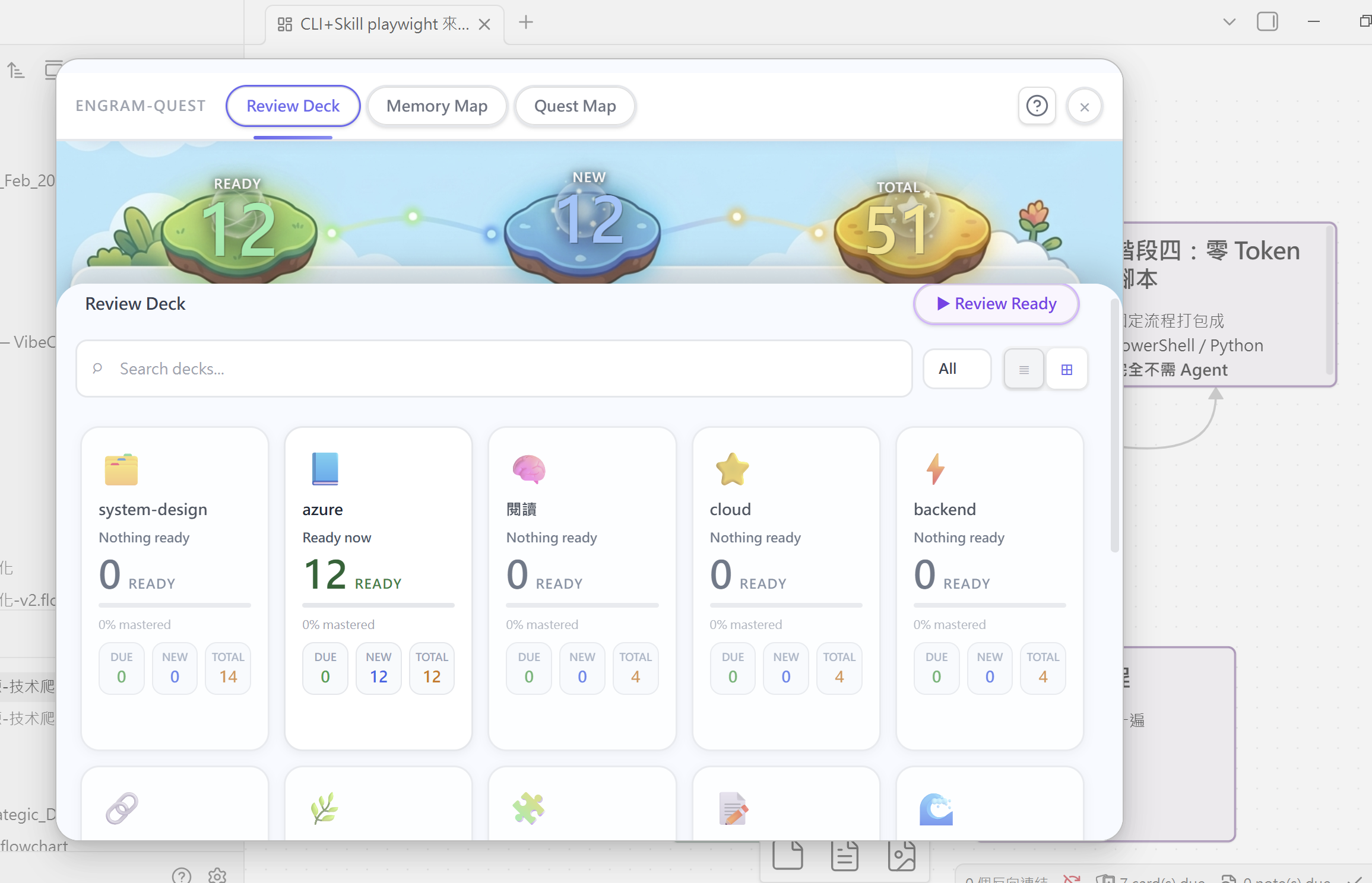Click the ENGRAM-QUEST title label
Viewport: 1372px width, 883px height.
pos(141,106)
